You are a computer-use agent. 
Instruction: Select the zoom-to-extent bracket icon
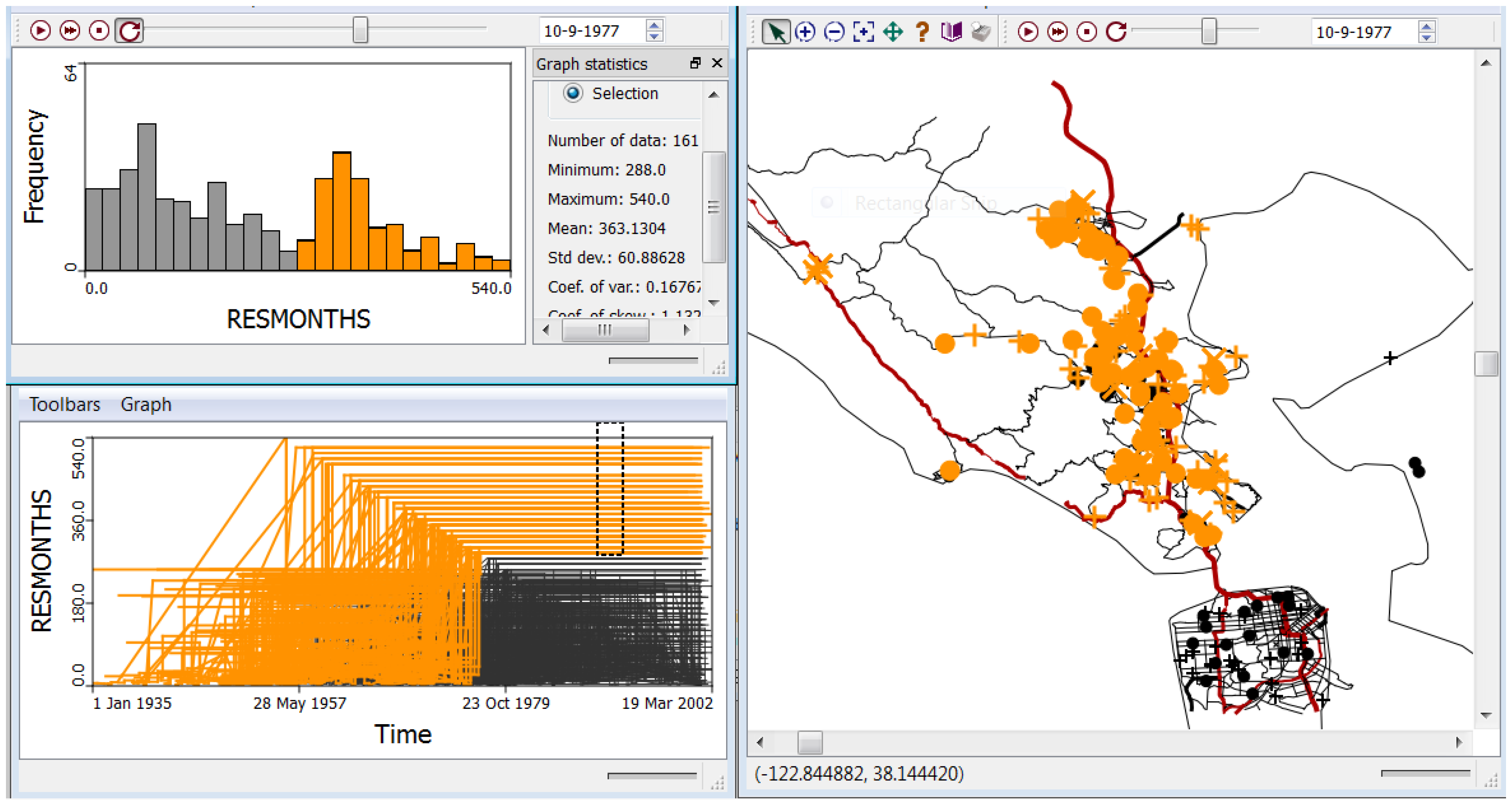pos(863,32)
